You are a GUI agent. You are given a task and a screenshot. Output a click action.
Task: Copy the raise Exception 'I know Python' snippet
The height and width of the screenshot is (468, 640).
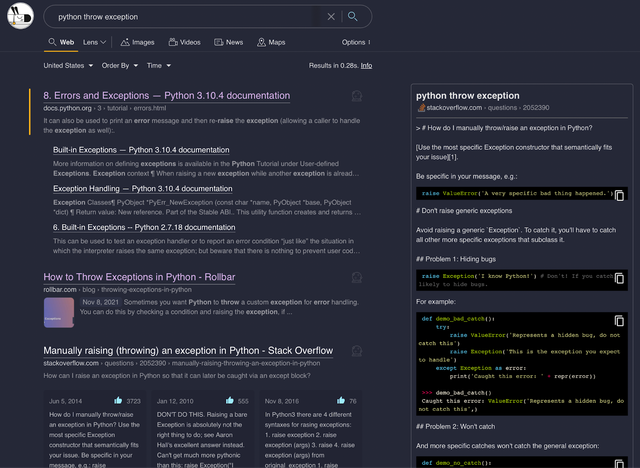click(x=619, y=278)
